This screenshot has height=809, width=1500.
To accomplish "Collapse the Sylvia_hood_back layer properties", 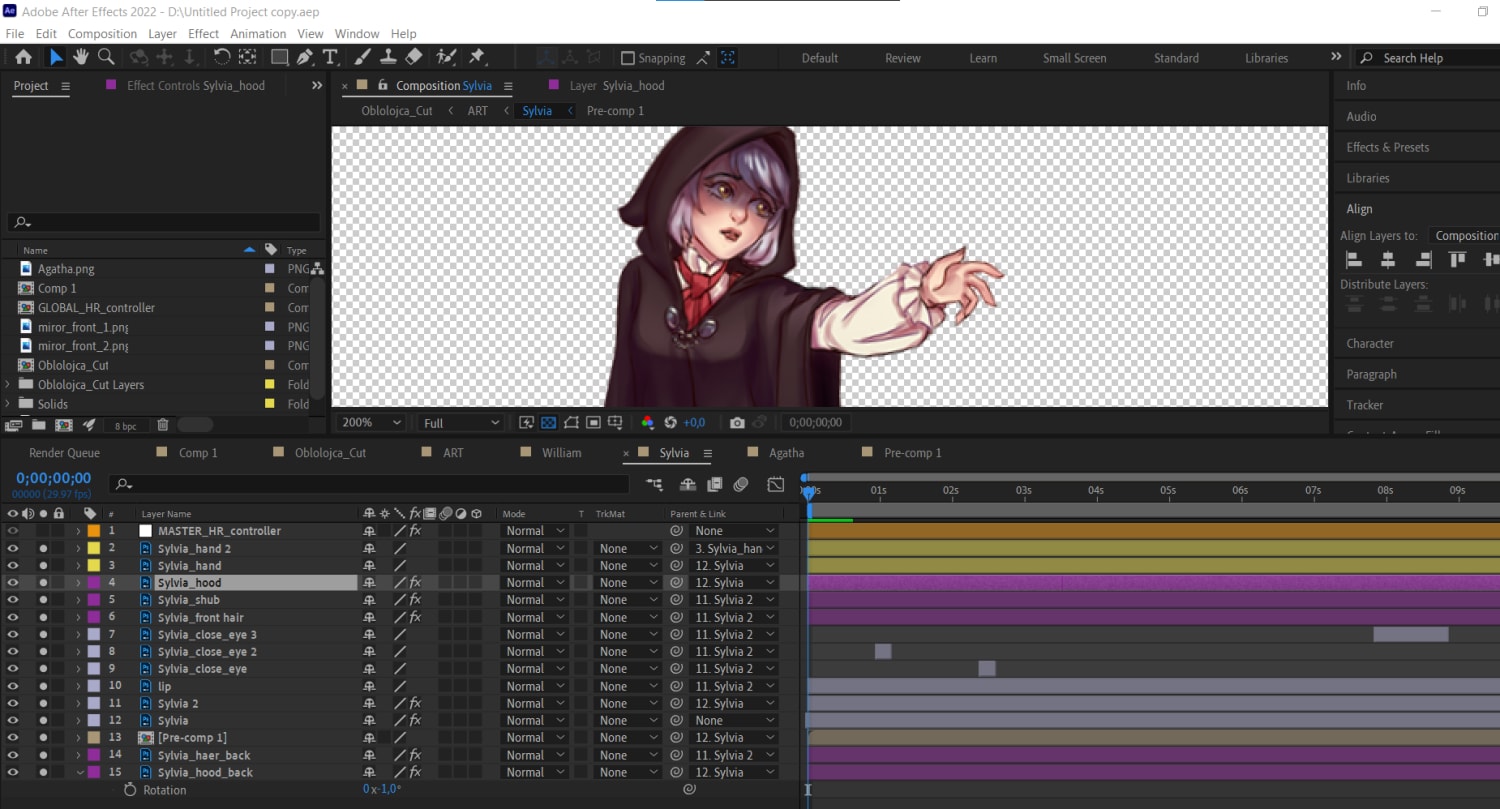I will [79, 773].
